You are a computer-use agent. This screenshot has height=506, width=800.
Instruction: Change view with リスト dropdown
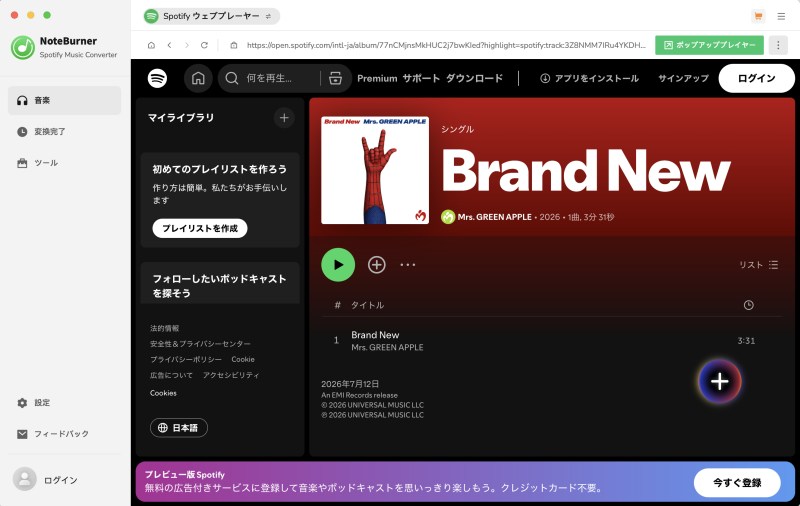tap(759, 265)
